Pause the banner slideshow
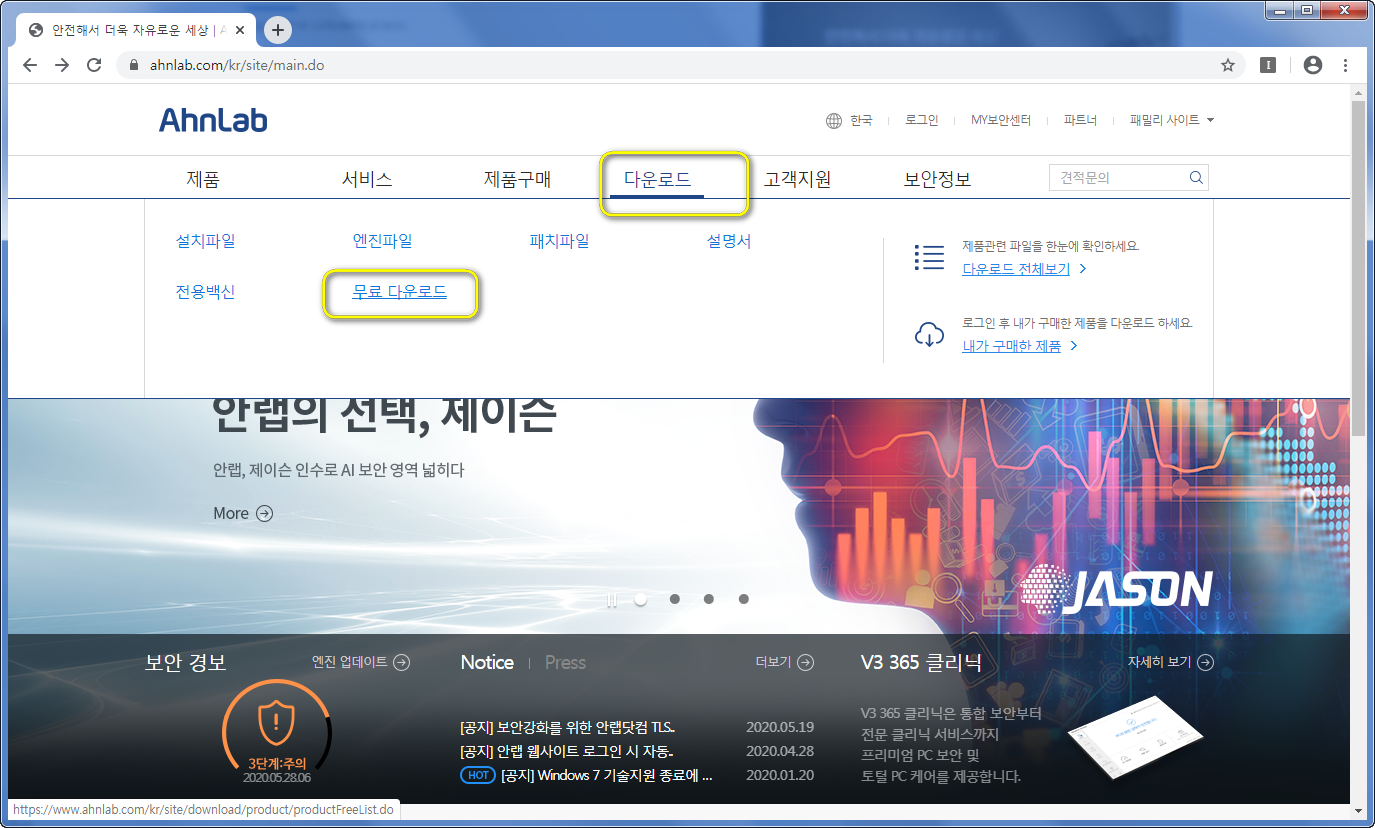 [x=612, y=600]
